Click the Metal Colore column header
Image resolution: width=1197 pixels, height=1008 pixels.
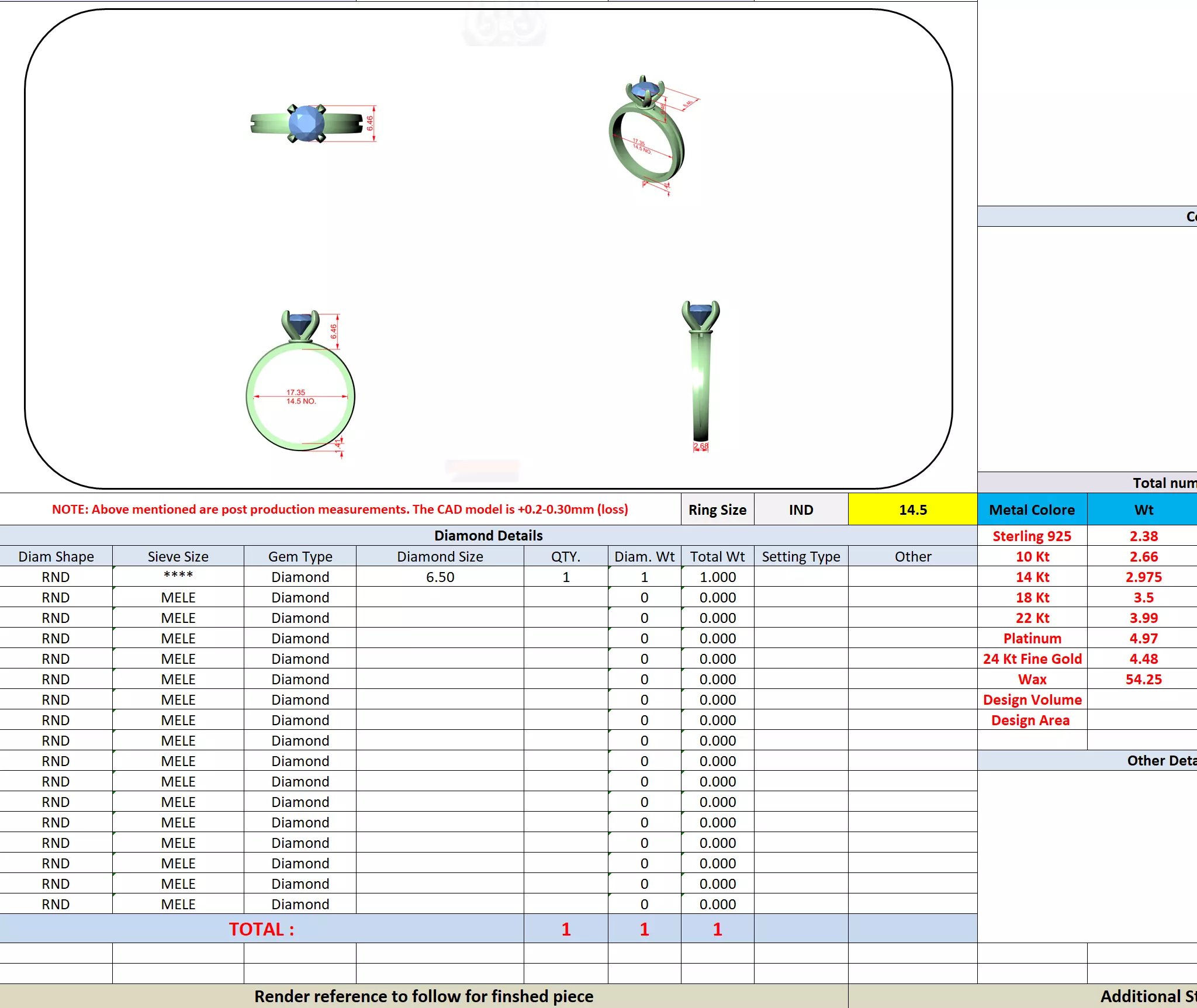1032,510
